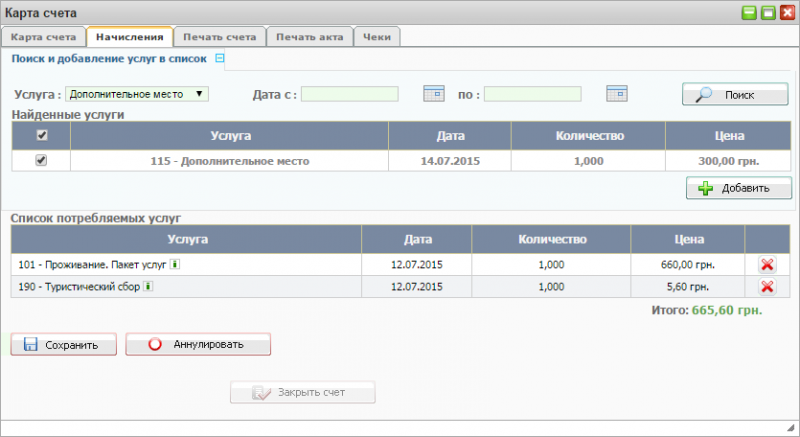Click the 'Сохранить' save button

[63, 345]
